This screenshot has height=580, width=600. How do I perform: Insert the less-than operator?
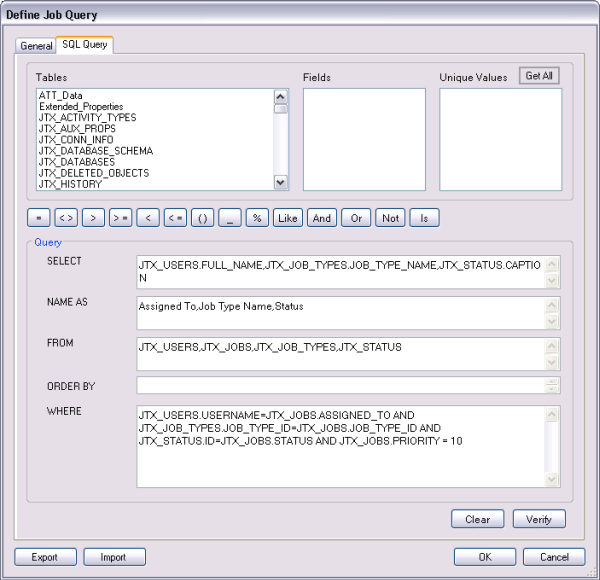tap(148, 218)
